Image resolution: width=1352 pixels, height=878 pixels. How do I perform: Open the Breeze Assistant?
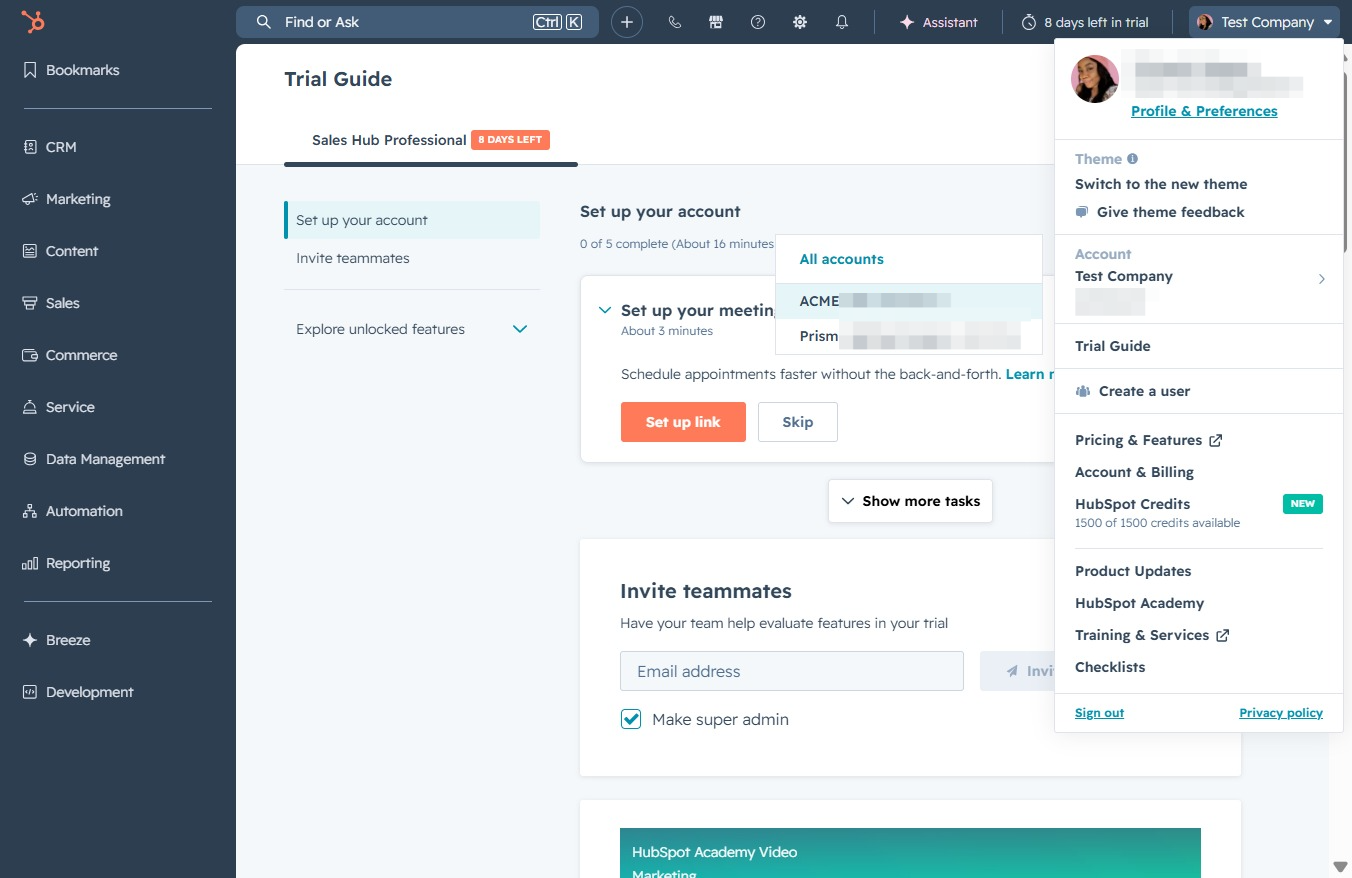pyautogui.click(x=938, y=22)
